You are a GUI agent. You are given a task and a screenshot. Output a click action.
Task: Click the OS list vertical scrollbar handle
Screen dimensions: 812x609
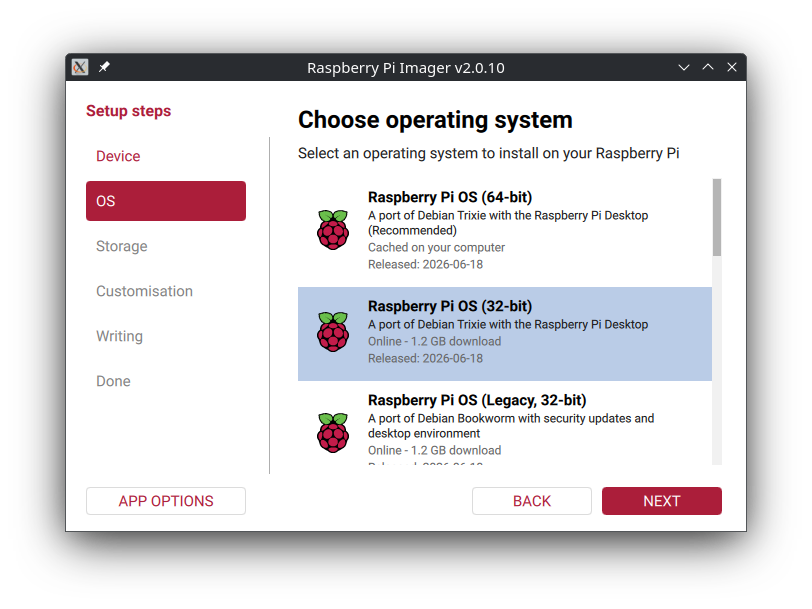(x=717, y=218)
